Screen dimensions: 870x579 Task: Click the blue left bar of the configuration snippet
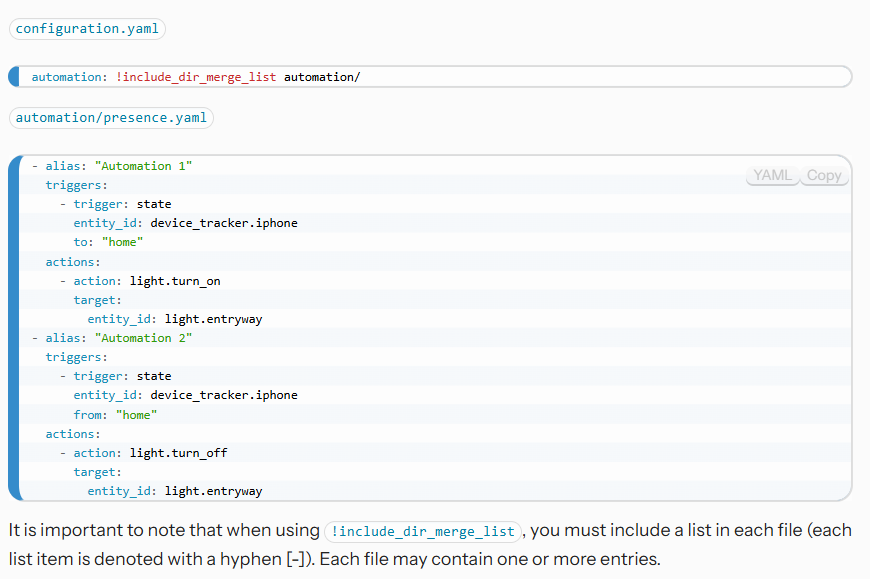click(x=14, y=77)
